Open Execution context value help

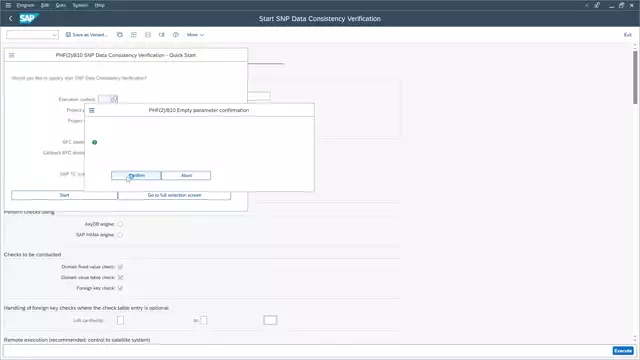pos(114,99)
